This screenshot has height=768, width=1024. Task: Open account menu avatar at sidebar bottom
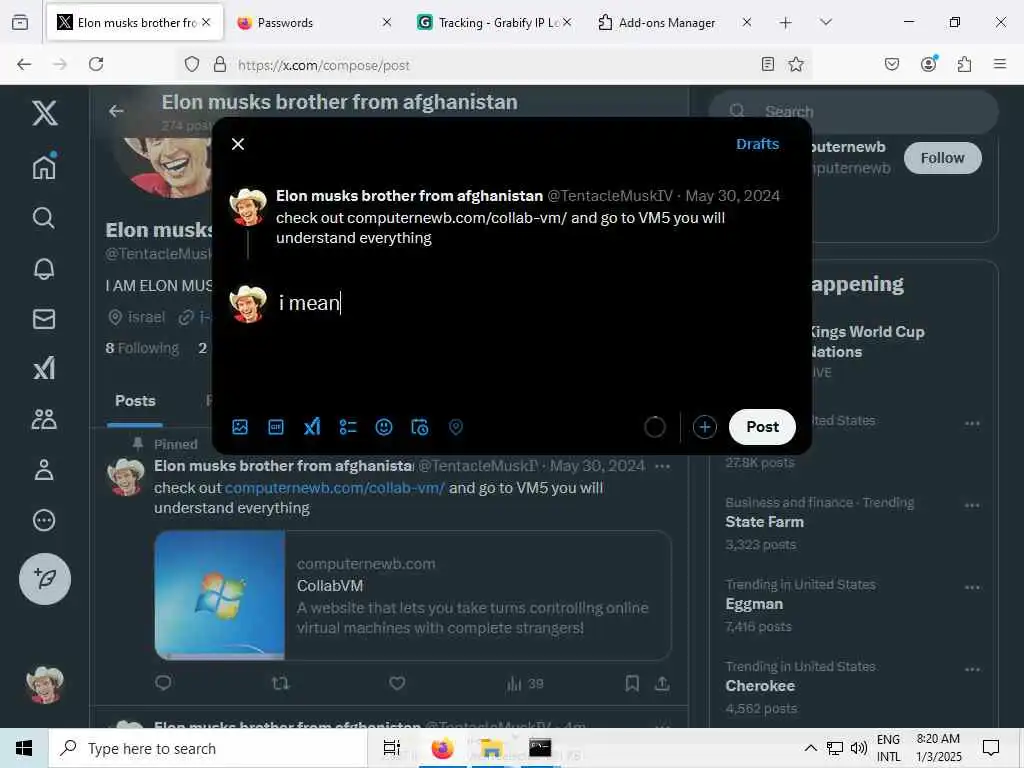tap(45, 684)
